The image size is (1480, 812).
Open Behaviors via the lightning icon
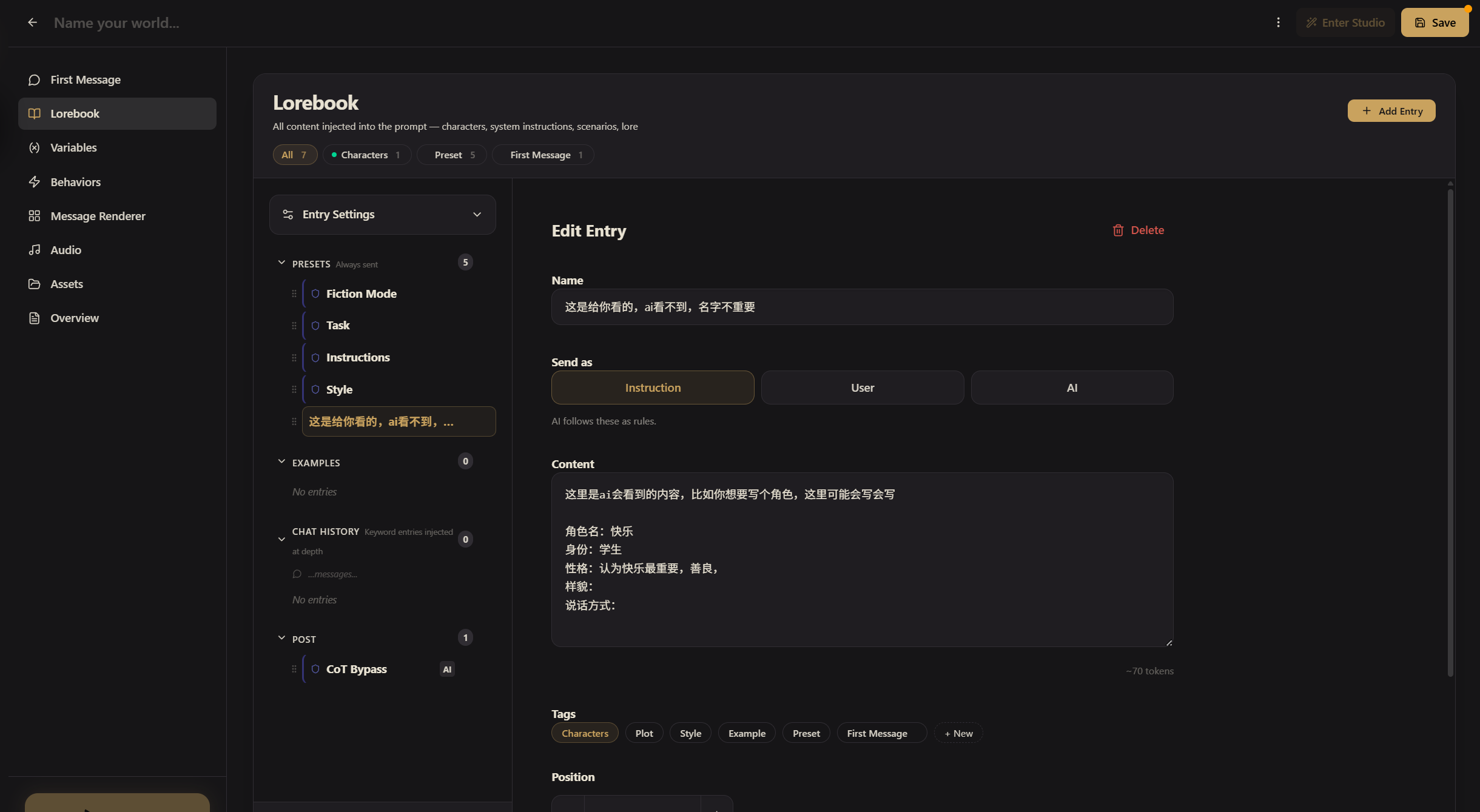[x=35, y=181]
